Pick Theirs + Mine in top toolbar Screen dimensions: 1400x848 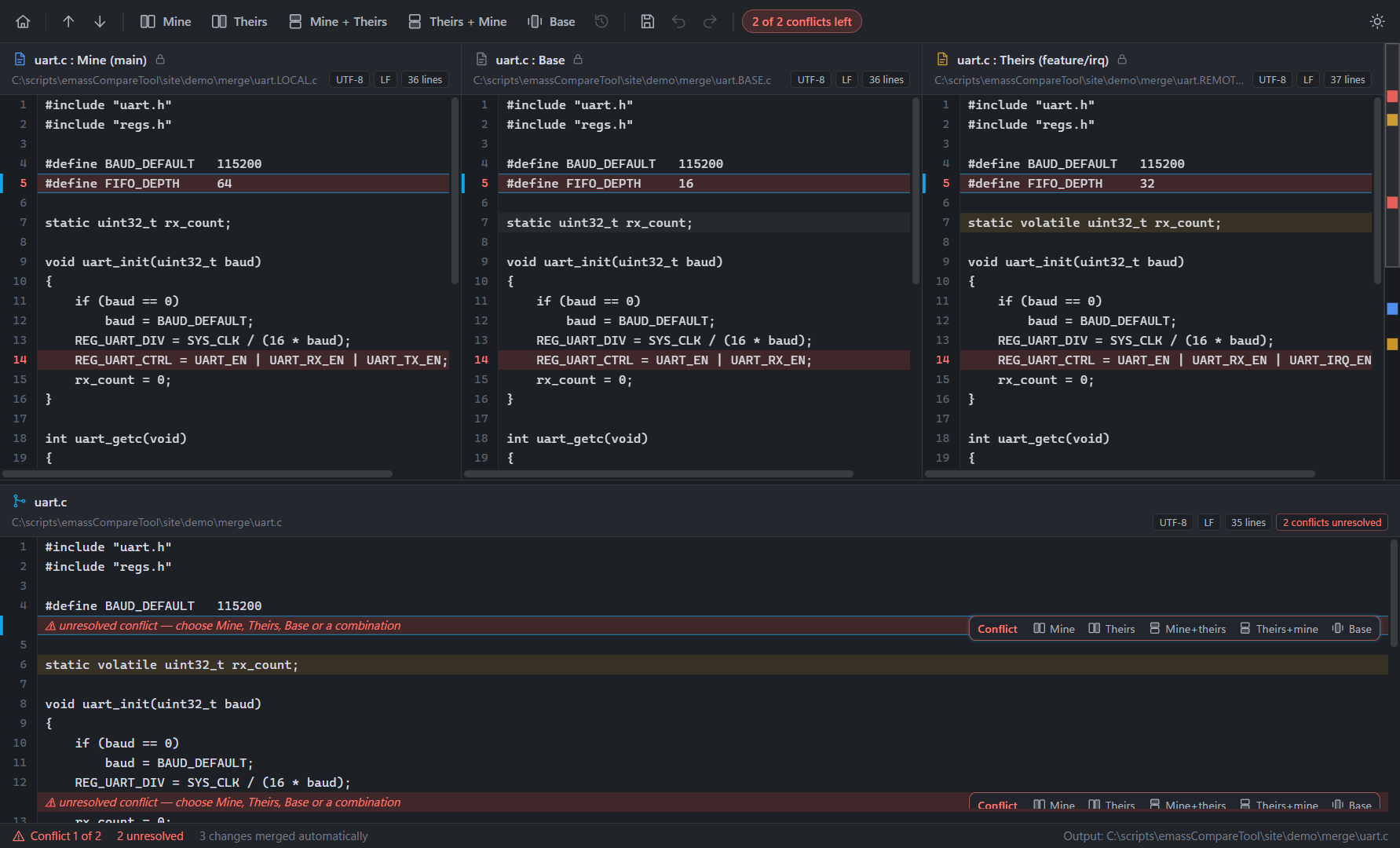458,21
